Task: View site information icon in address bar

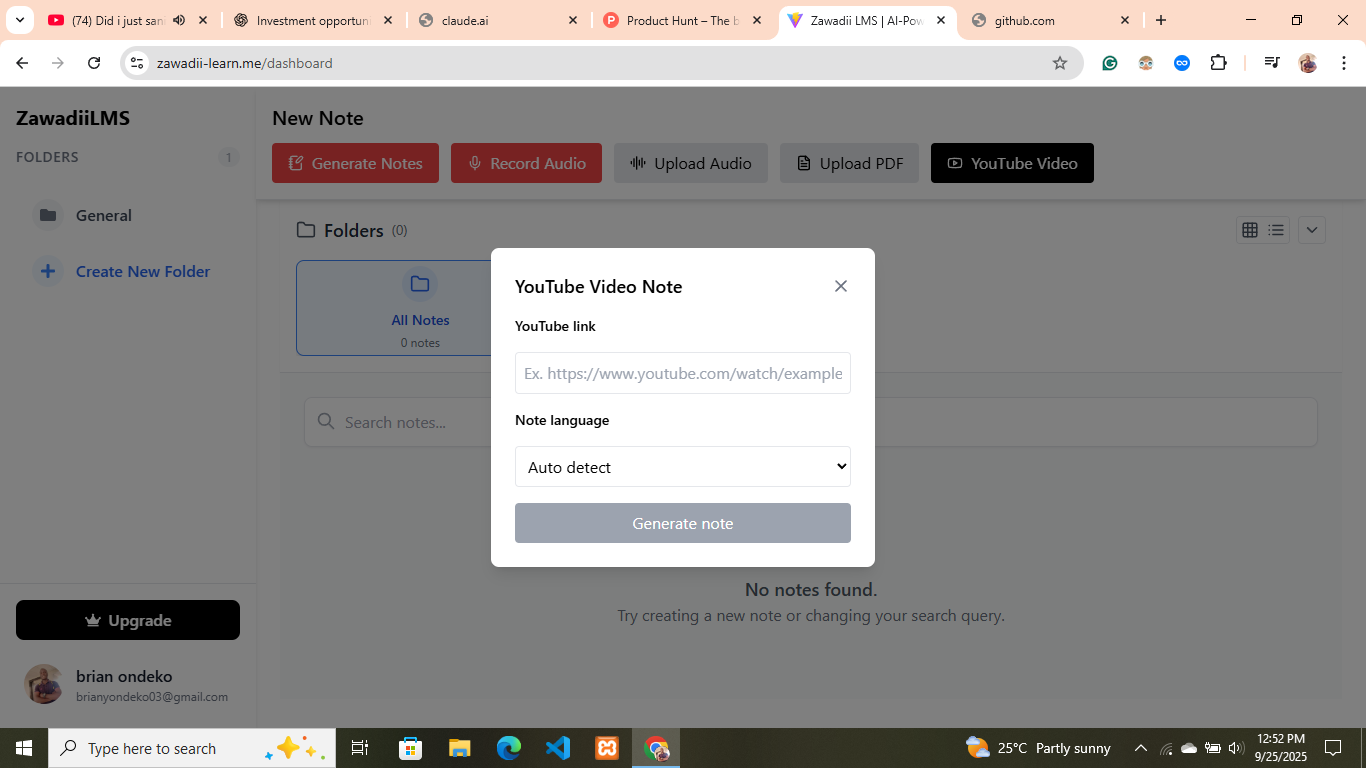Action: click(x=138, y=63)
